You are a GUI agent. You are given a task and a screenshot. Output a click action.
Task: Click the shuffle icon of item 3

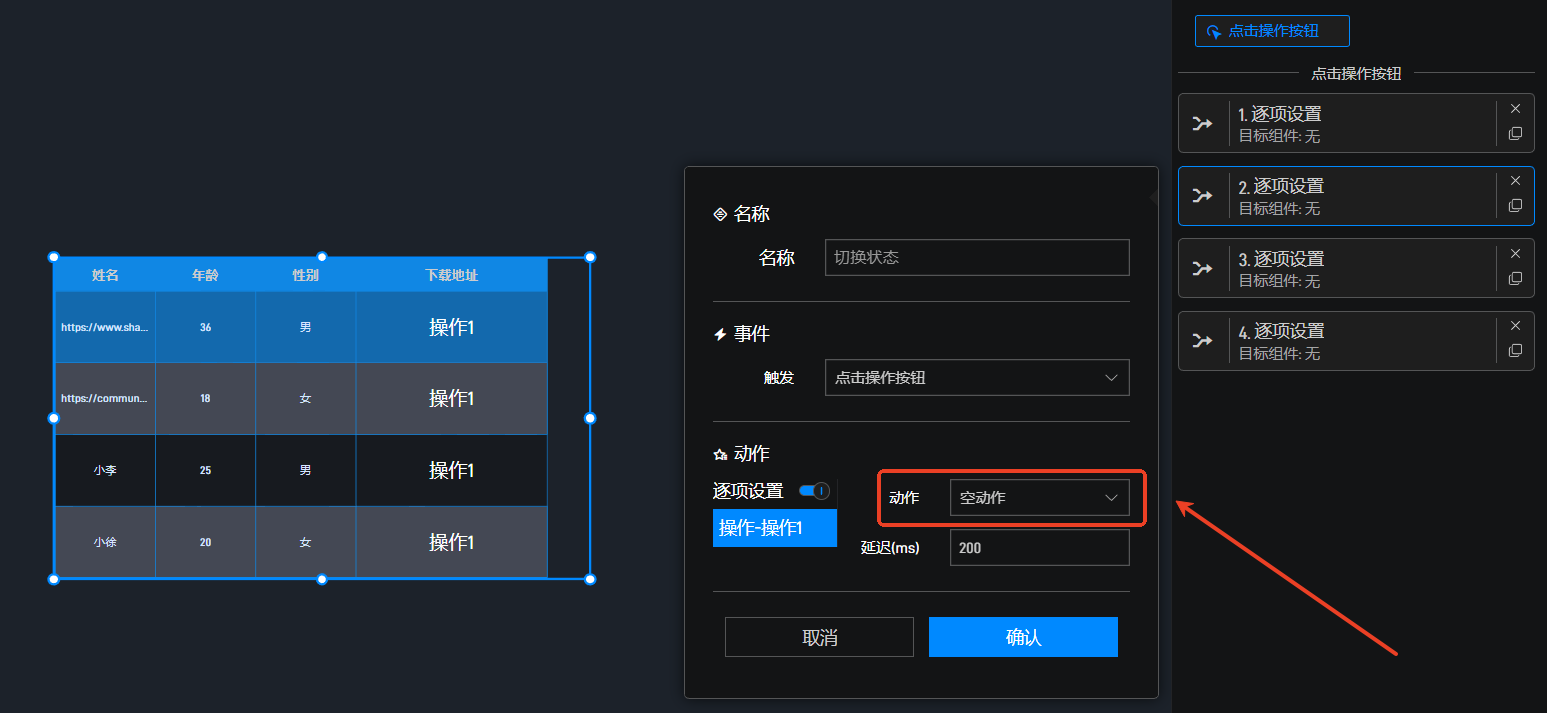click(x=1202, y=268)
